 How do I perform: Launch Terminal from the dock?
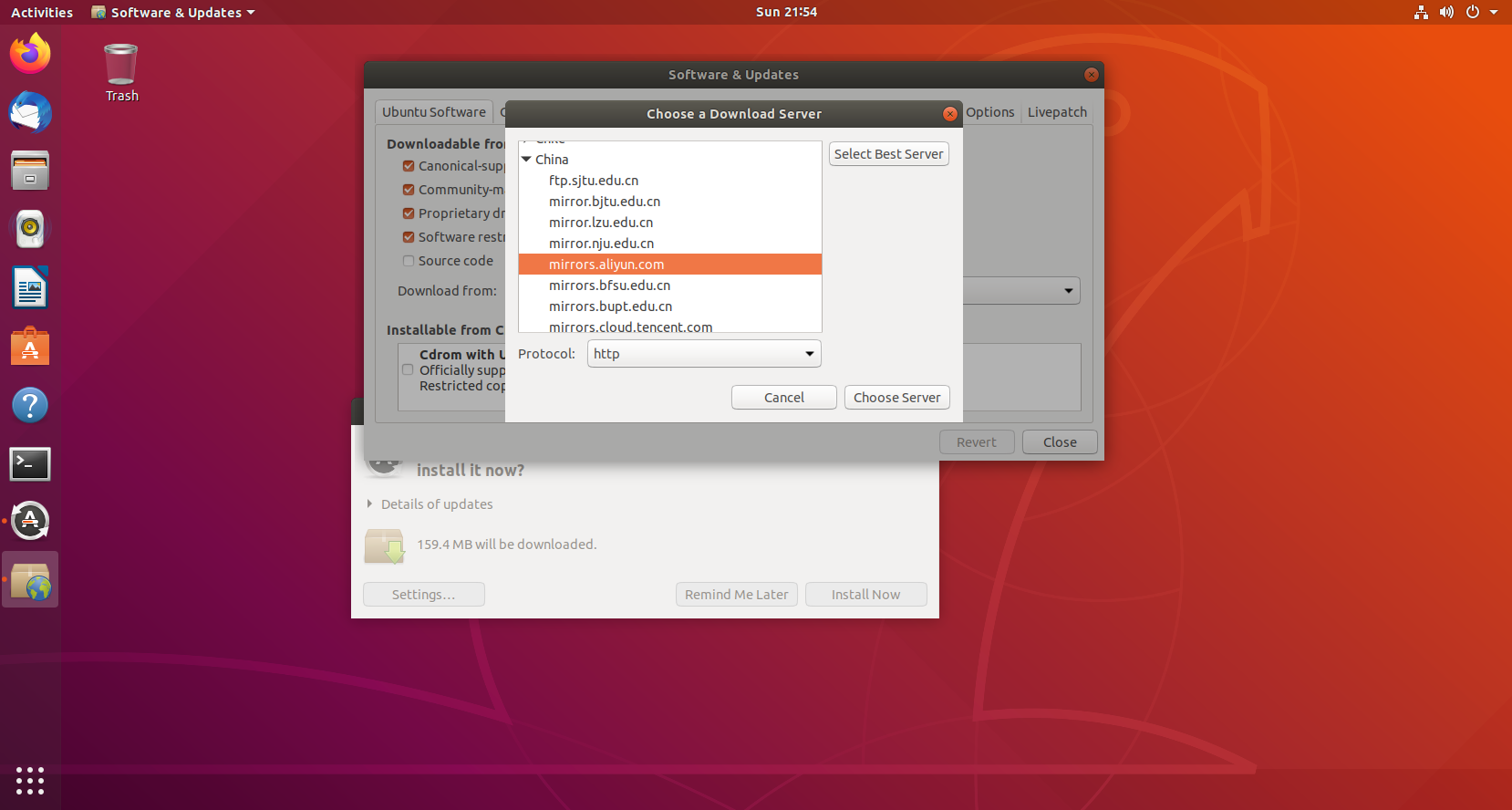pyautogui.click(x=30, y=463)
